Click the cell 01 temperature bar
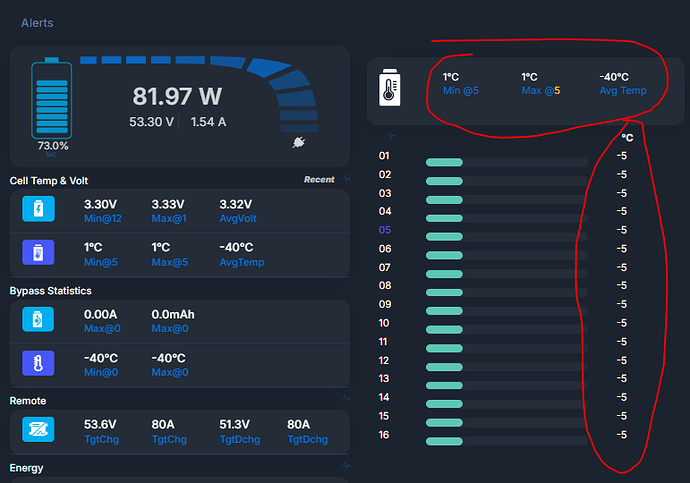This screenshot has width=690, height=483. click(x=444, y=162)
